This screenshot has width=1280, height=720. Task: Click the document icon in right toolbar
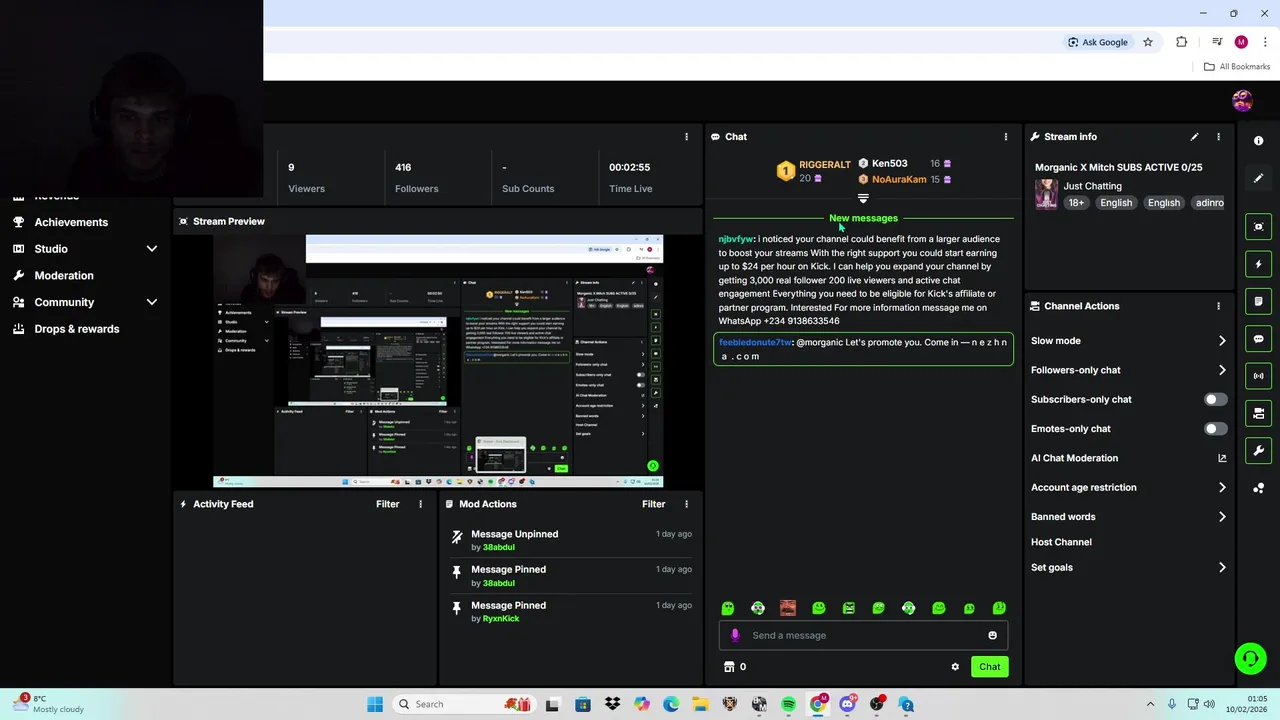[x=1259, y=301]
